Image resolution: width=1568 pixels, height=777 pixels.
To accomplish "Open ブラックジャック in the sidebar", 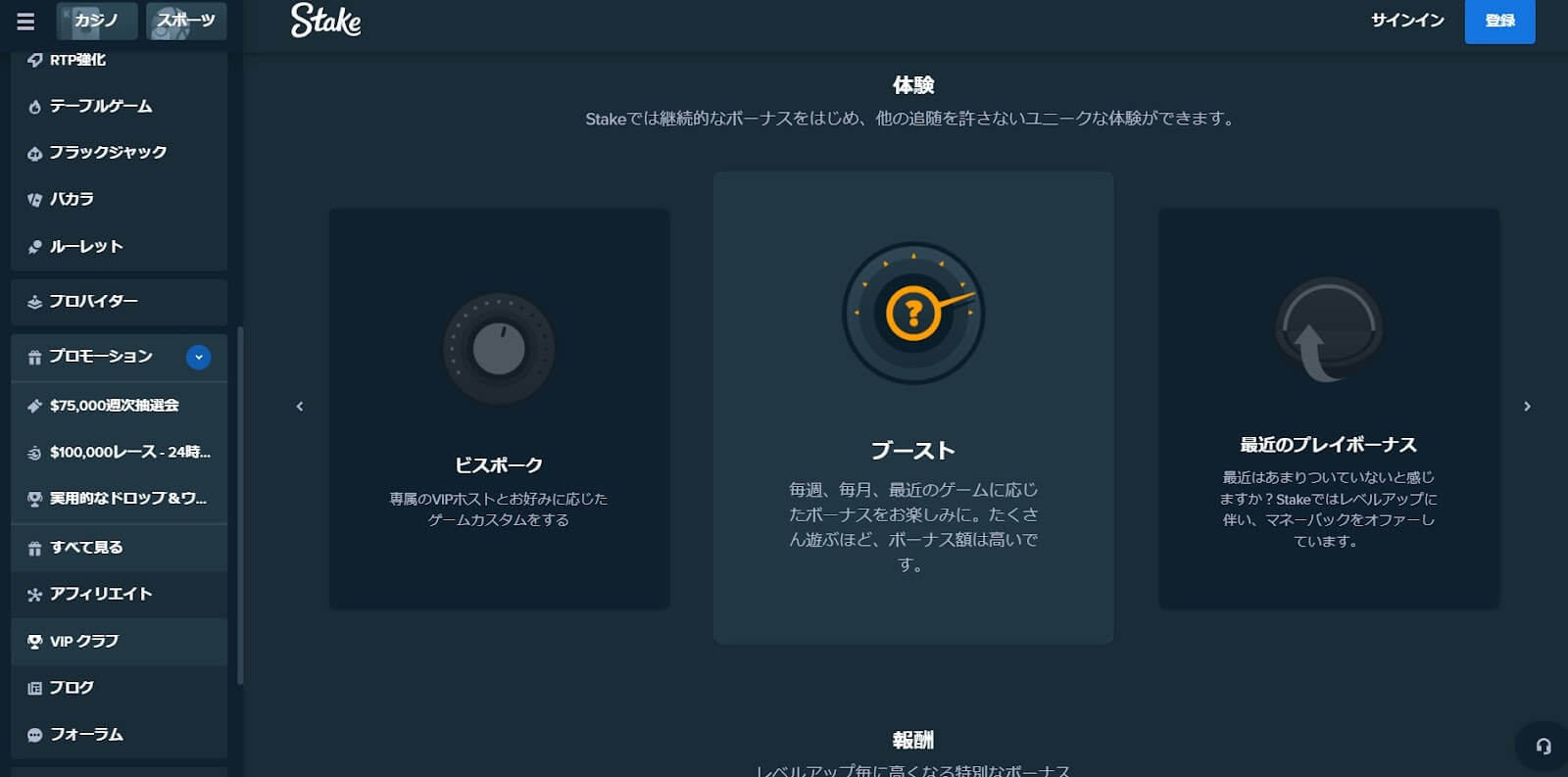I will [x=120, y=153].
